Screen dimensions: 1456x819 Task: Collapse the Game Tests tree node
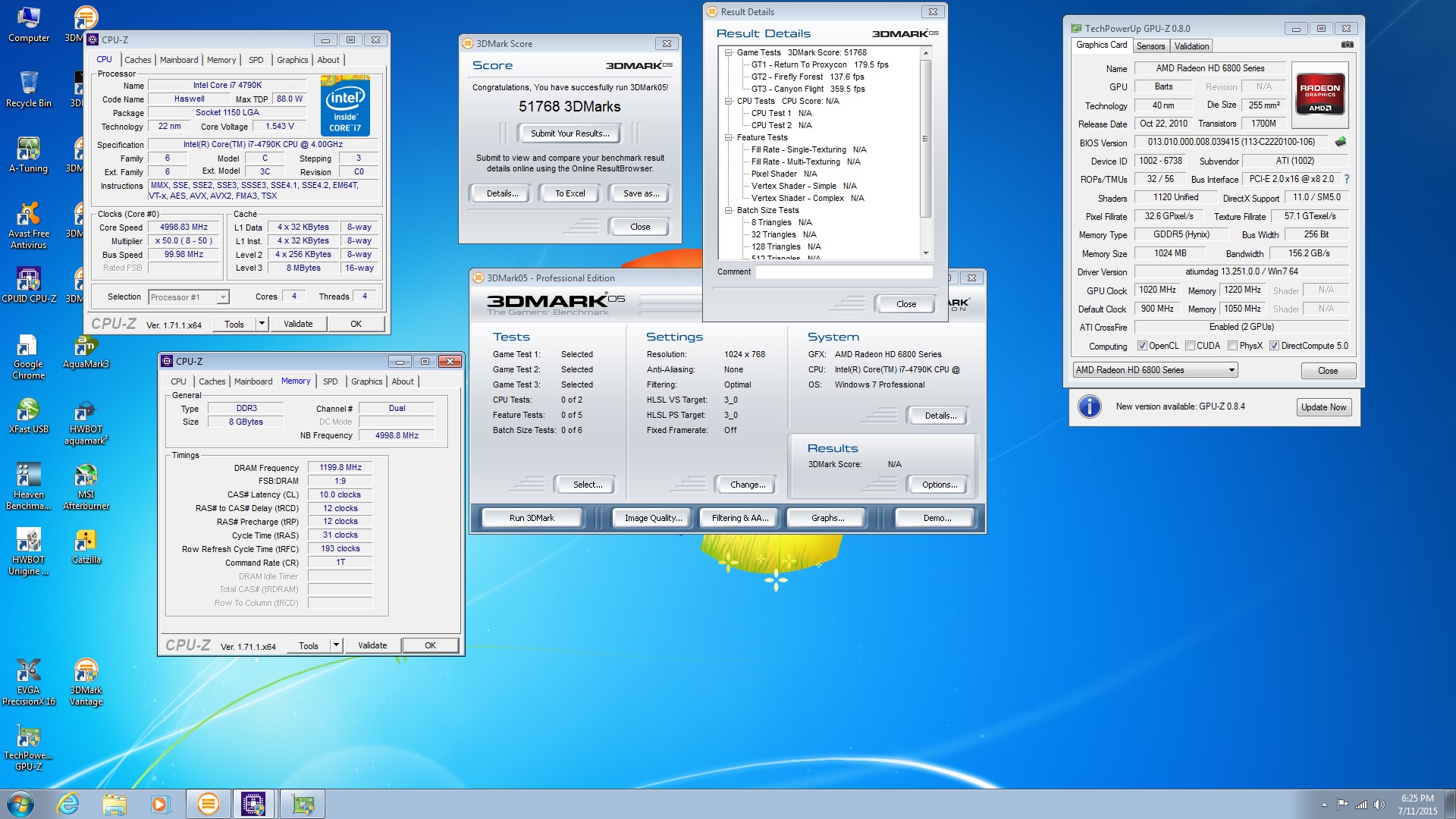[728, 53]
